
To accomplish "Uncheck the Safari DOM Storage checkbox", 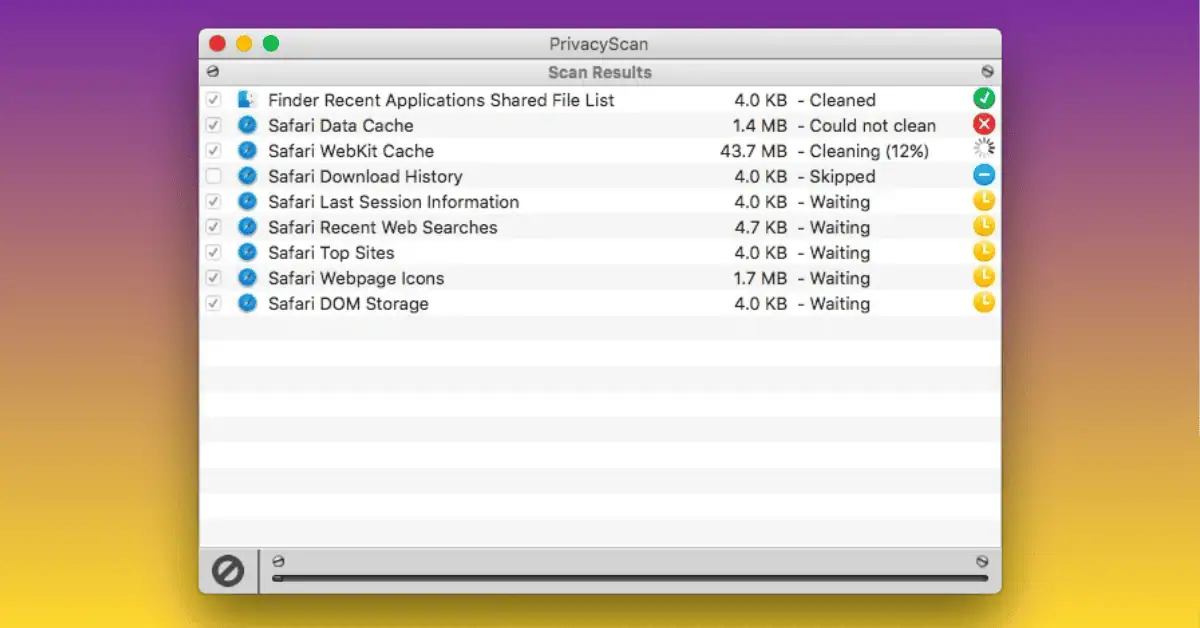I will 213,303.
